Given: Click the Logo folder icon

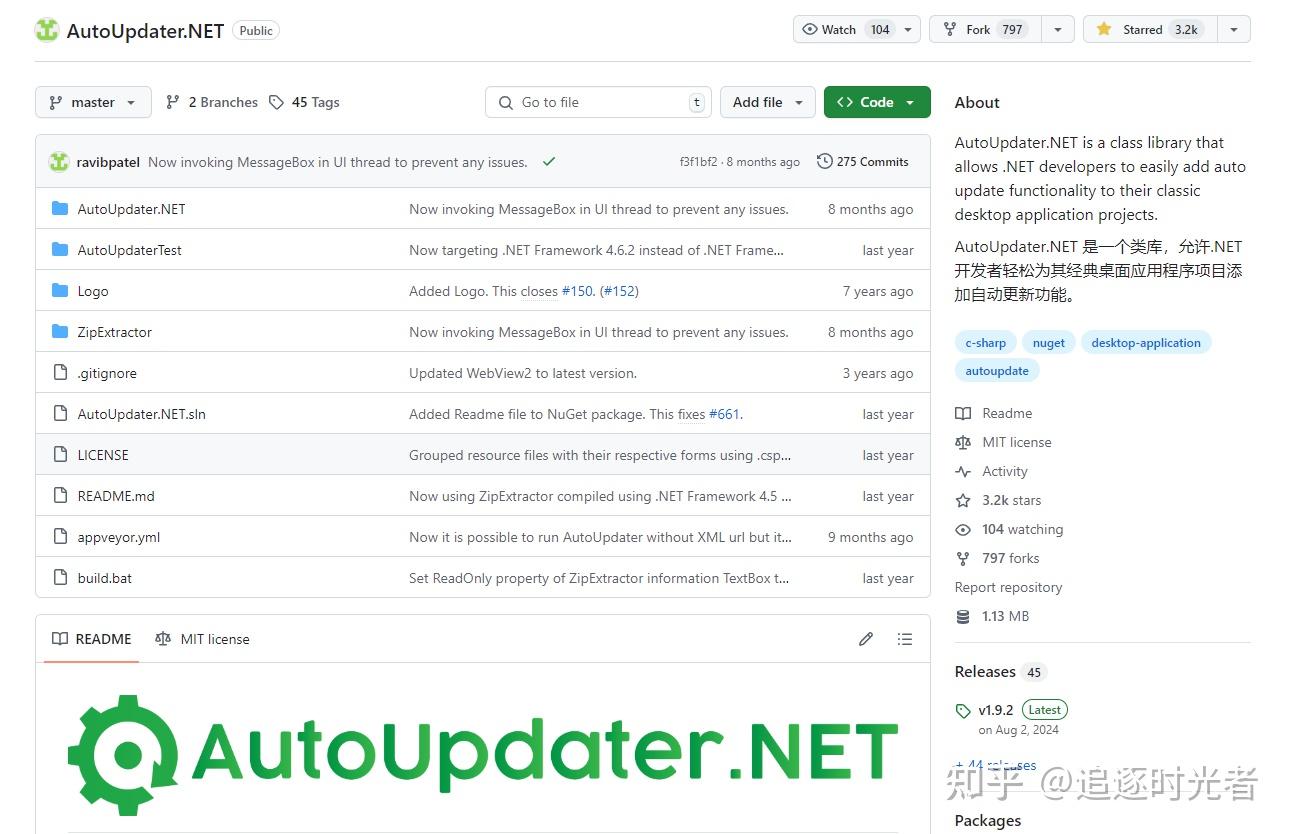Looking at the screenshot, I should click(x=59, y=291).
